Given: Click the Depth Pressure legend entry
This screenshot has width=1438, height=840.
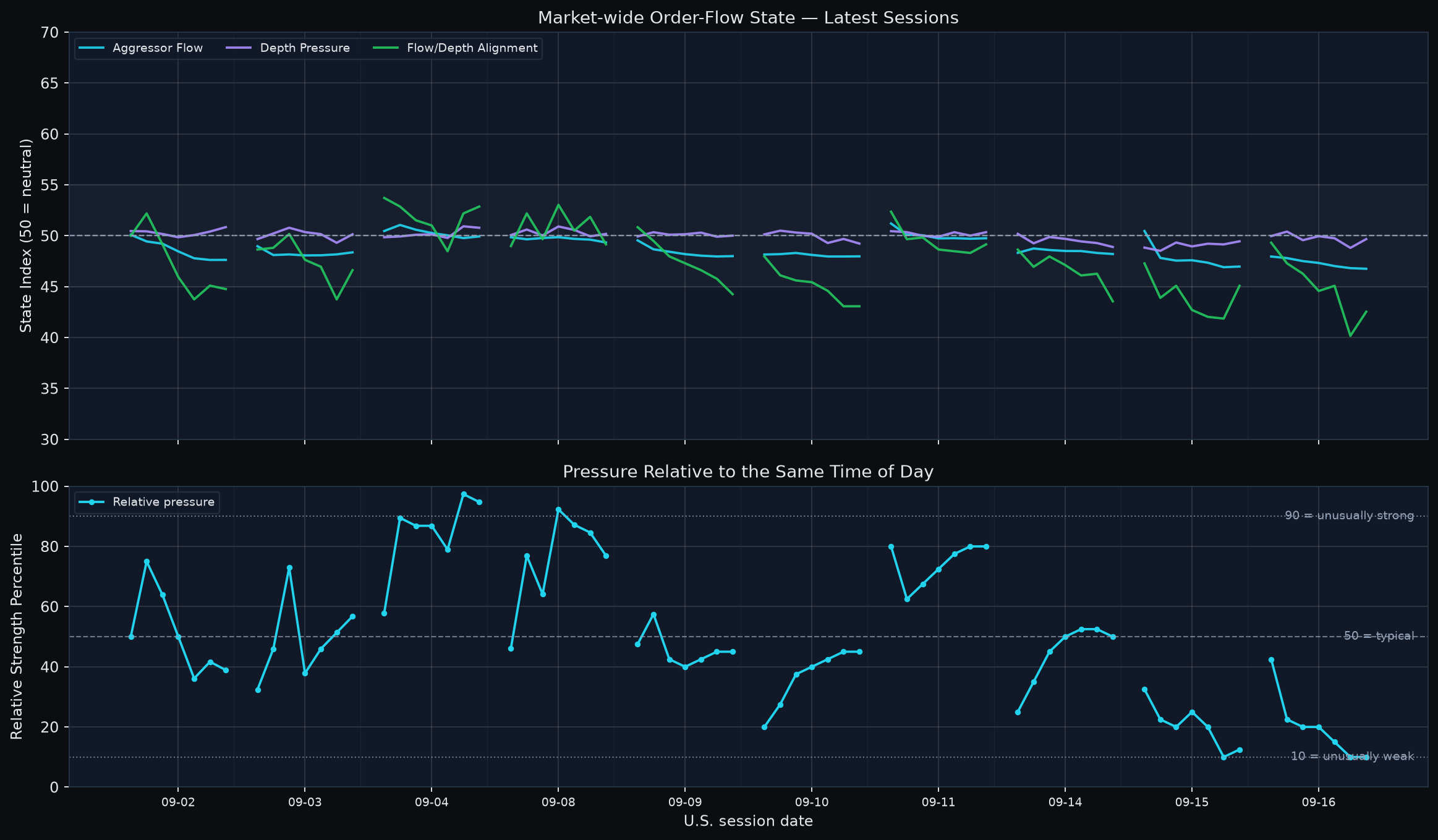Looking at the screenshot, I should pyautogui.click(x=288, y=48).
